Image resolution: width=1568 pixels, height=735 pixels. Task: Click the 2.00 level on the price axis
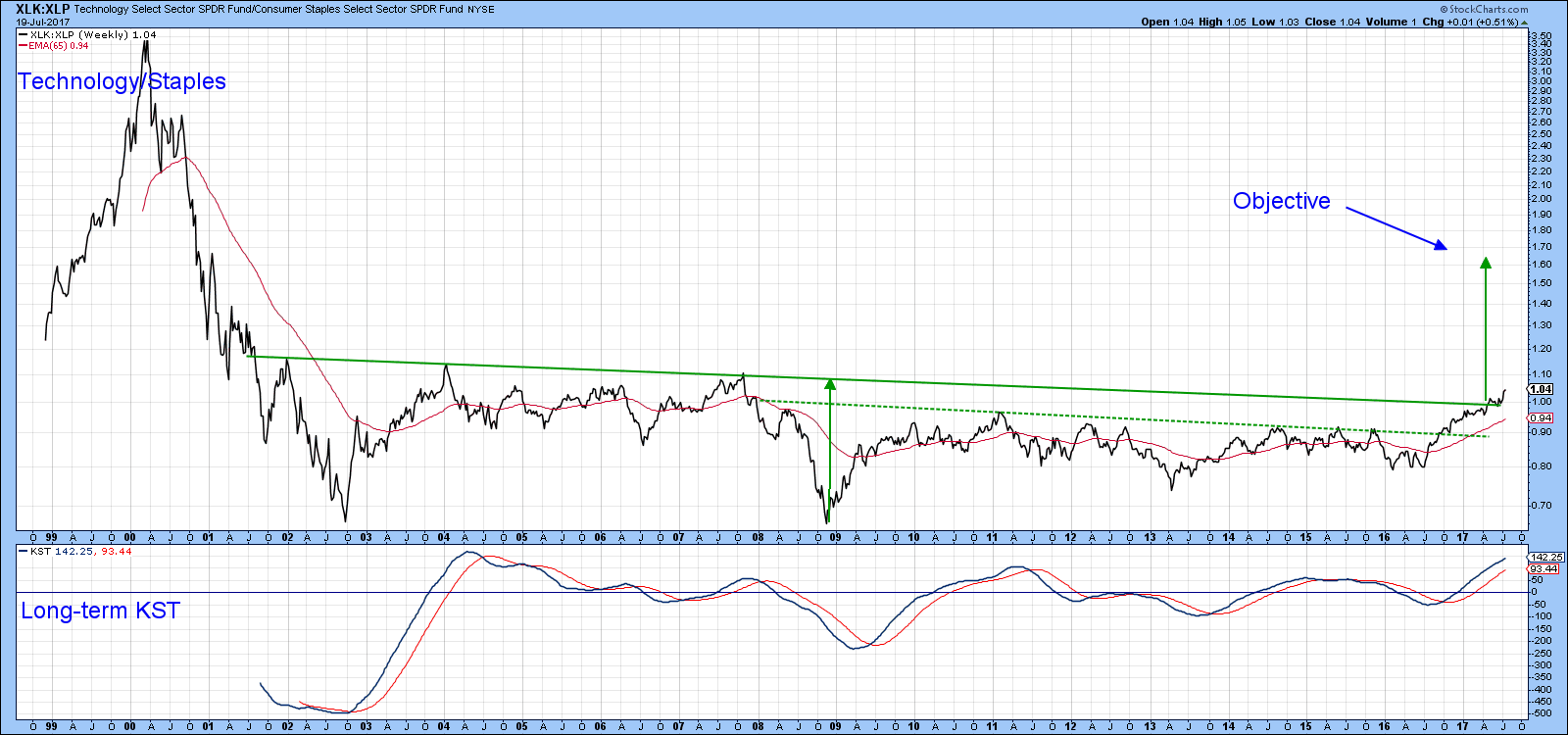(x=1541, y=199)
